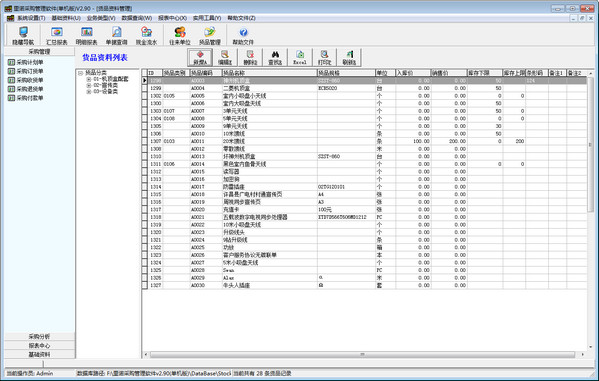Switch to the 采购管理 sidebar panel
Image resolution: width=599 pixels, height=381 pixels.
(39, 51)
